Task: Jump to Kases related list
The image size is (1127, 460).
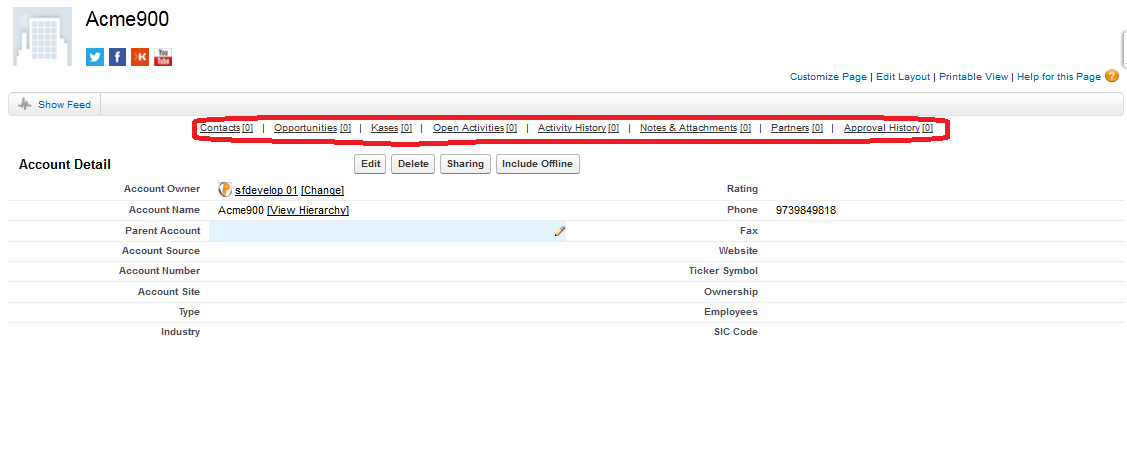Action: (x=391, y=128)
